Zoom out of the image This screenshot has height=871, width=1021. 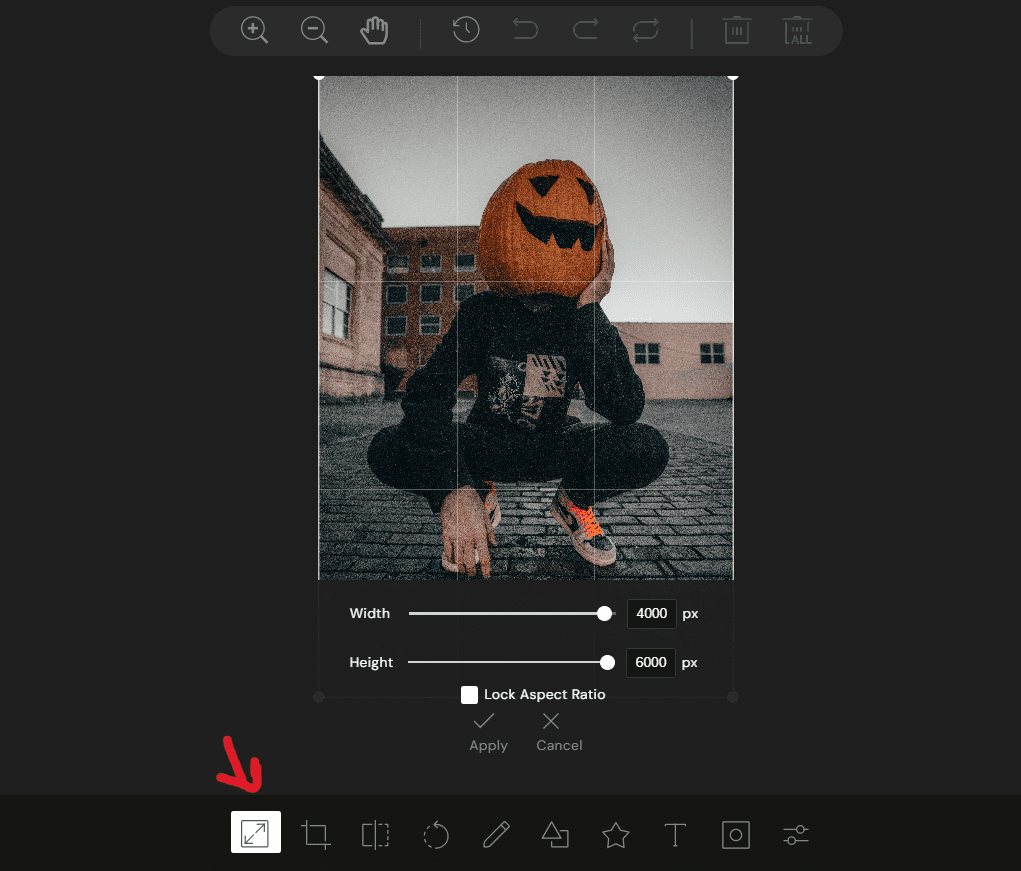coord(314,30)
